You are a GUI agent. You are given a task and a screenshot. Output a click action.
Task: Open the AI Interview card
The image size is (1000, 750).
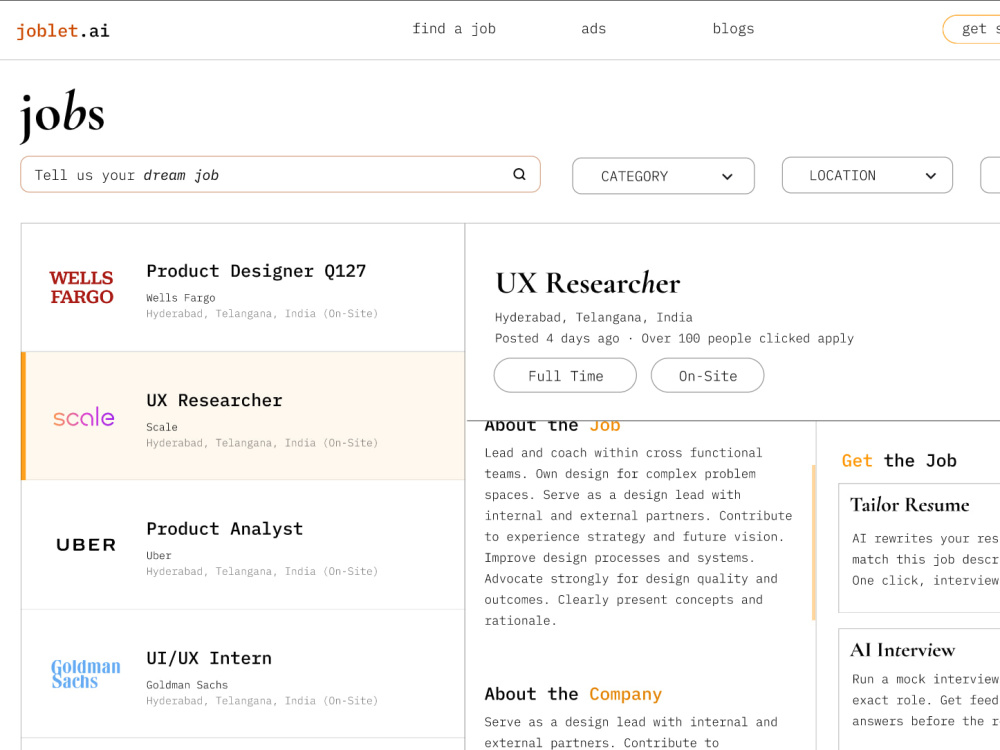[x=919, y=689]
